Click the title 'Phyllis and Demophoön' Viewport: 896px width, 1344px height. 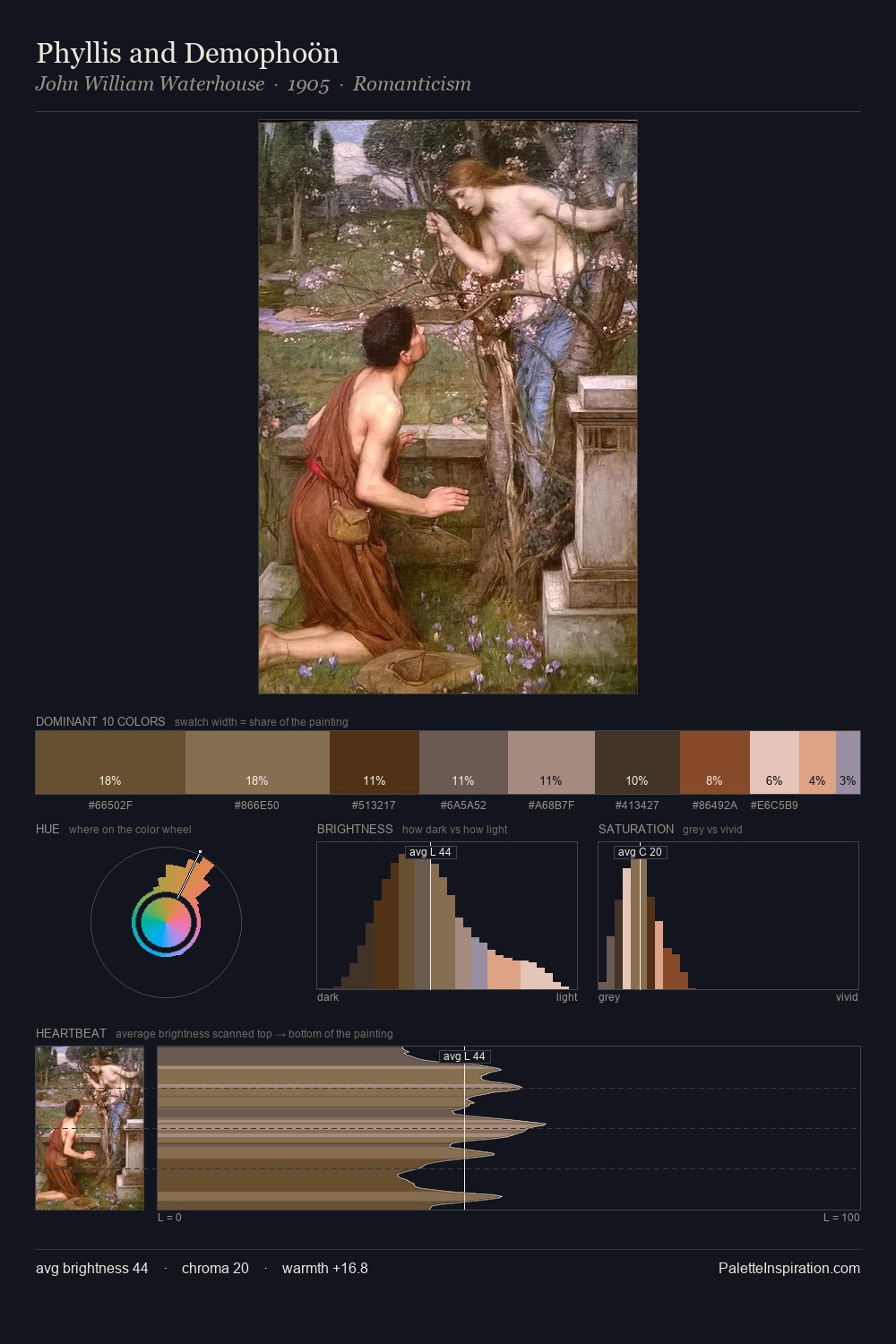[187, 53]
